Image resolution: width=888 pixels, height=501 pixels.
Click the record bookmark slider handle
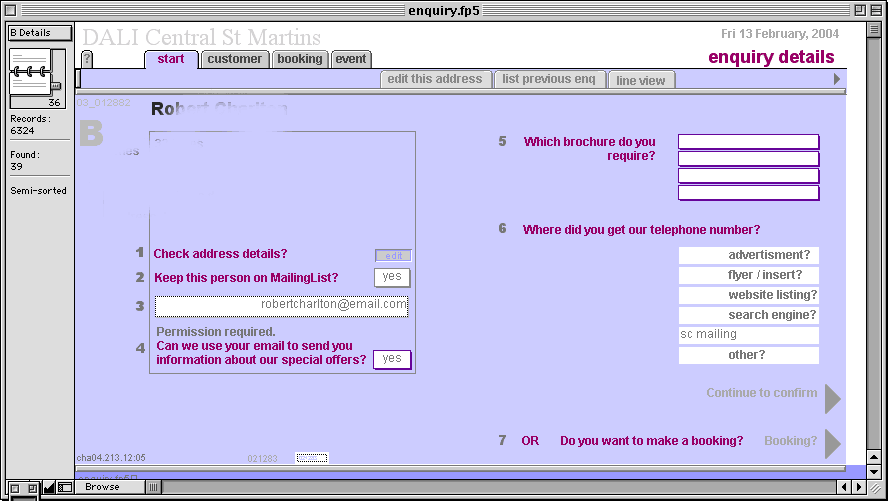[56, 86]
